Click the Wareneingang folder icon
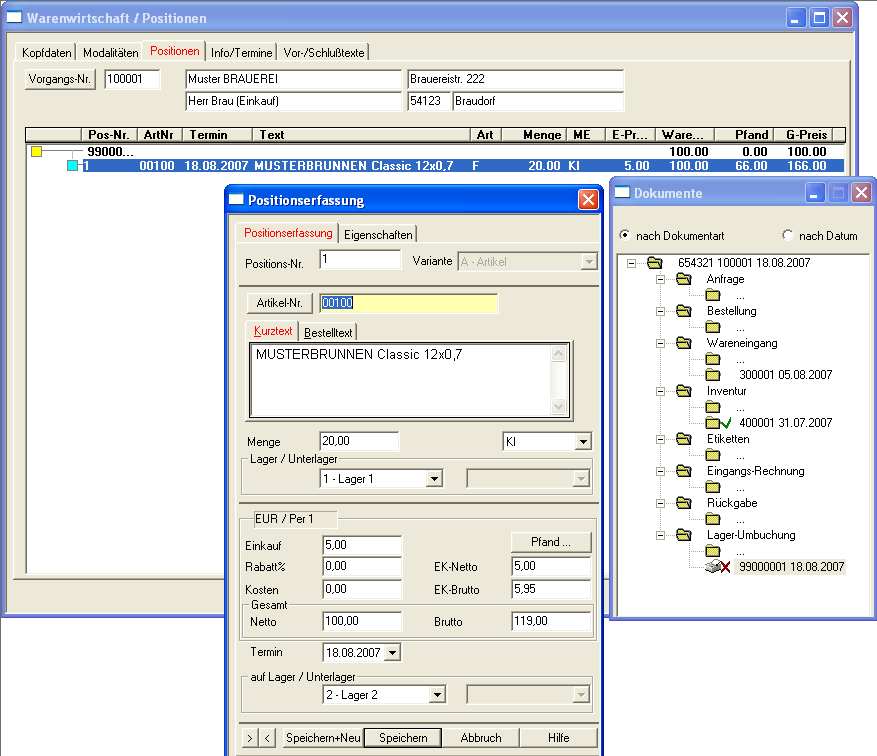This screenshot has width=877, height=756. click(684, 343)
